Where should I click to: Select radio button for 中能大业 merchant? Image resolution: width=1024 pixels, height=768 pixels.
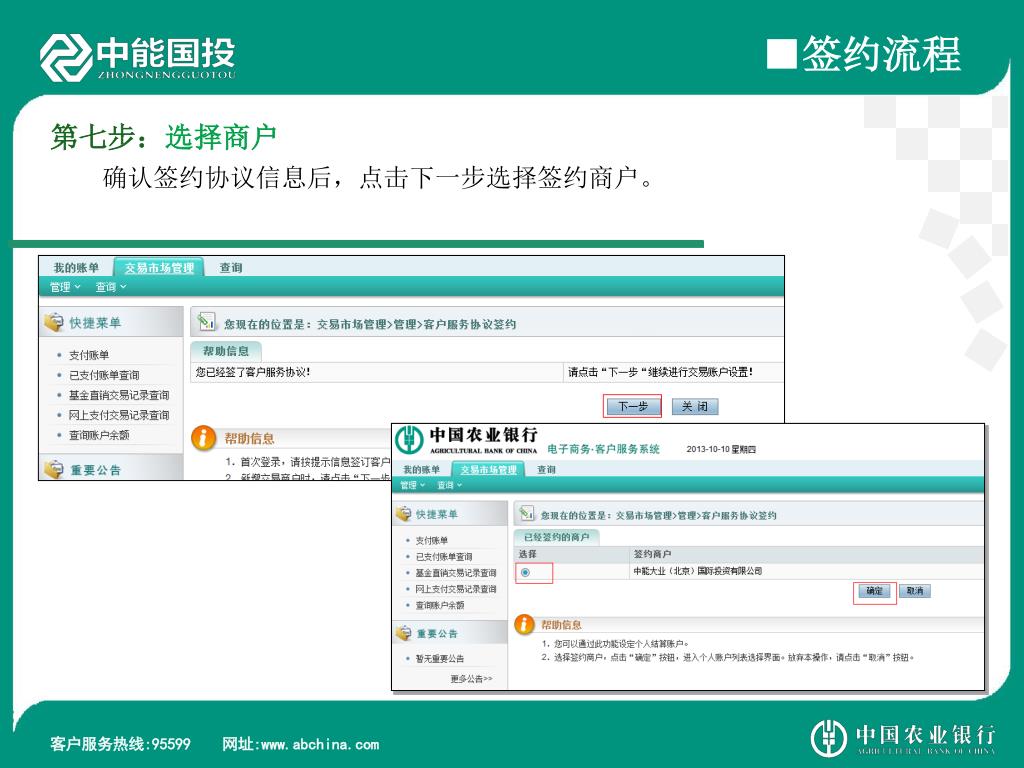click(x=526, y=573)
